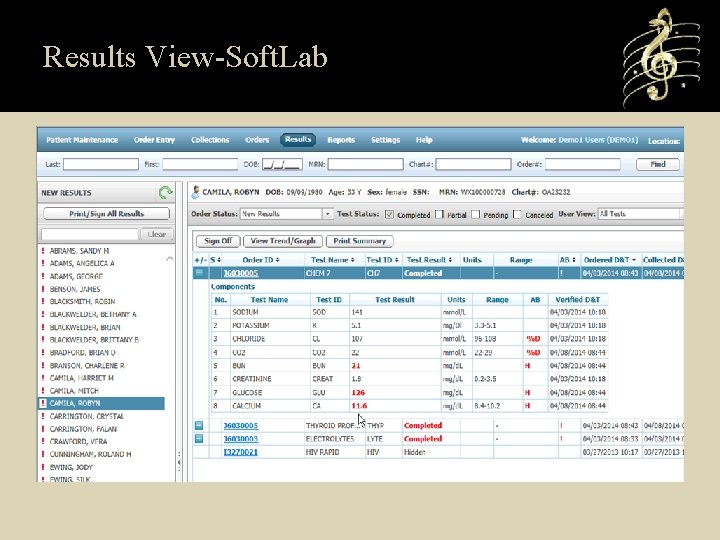
Task: Select patient CARRINGTON, CRYSTAL
Action: 87,416
